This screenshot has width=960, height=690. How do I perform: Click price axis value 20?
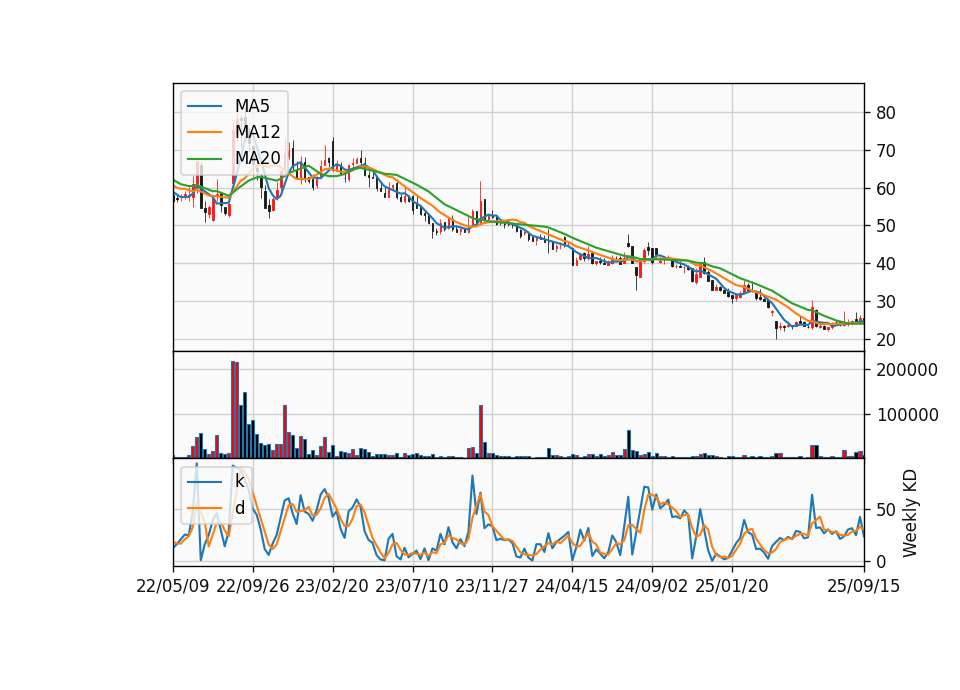point(886,340)
